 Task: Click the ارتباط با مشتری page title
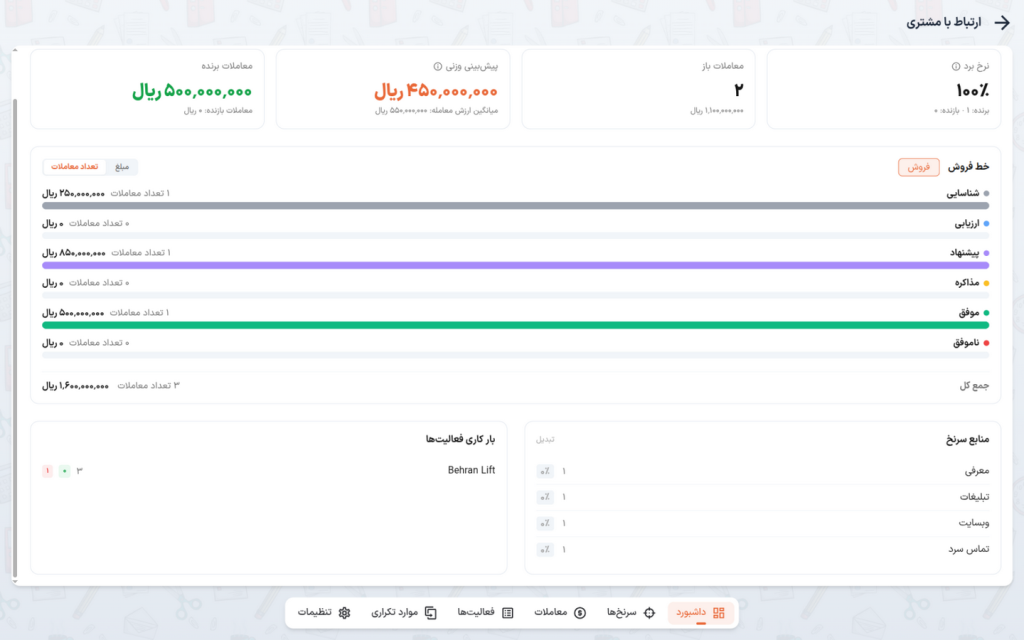coord(944,22)
